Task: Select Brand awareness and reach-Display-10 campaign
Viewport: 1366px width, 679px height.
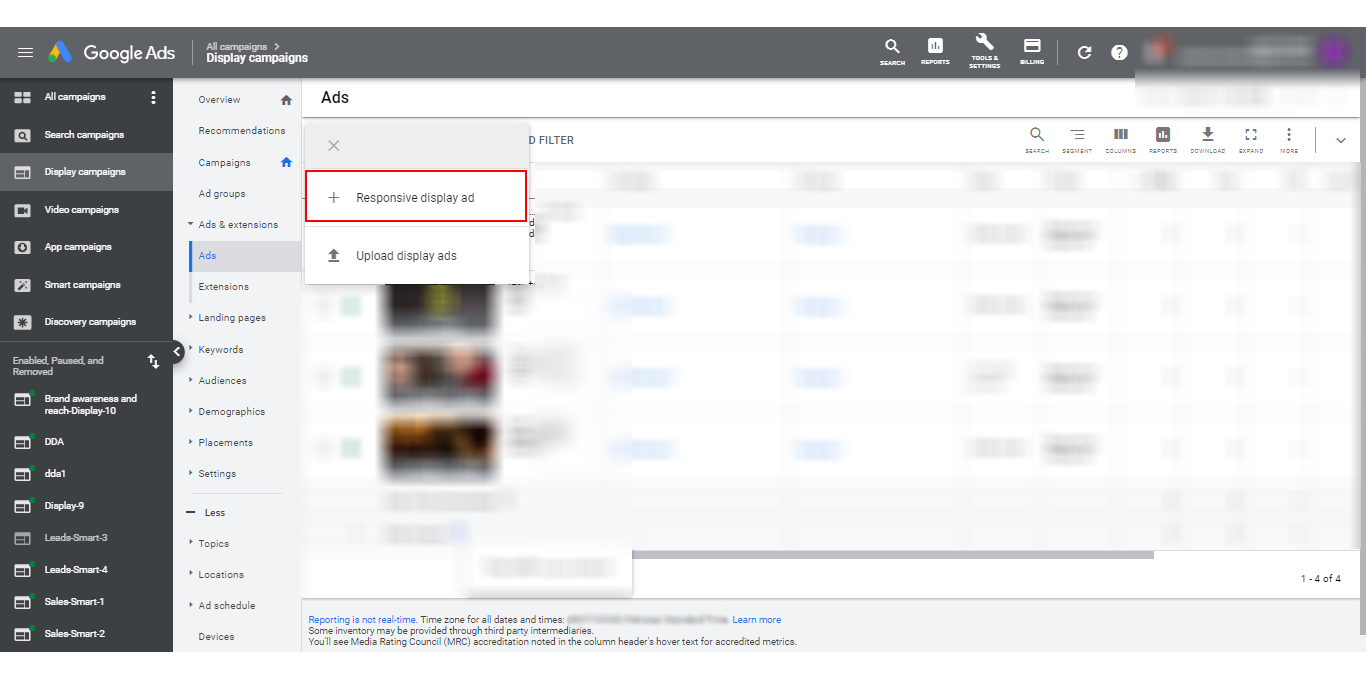Action: [x=90, y=404]
